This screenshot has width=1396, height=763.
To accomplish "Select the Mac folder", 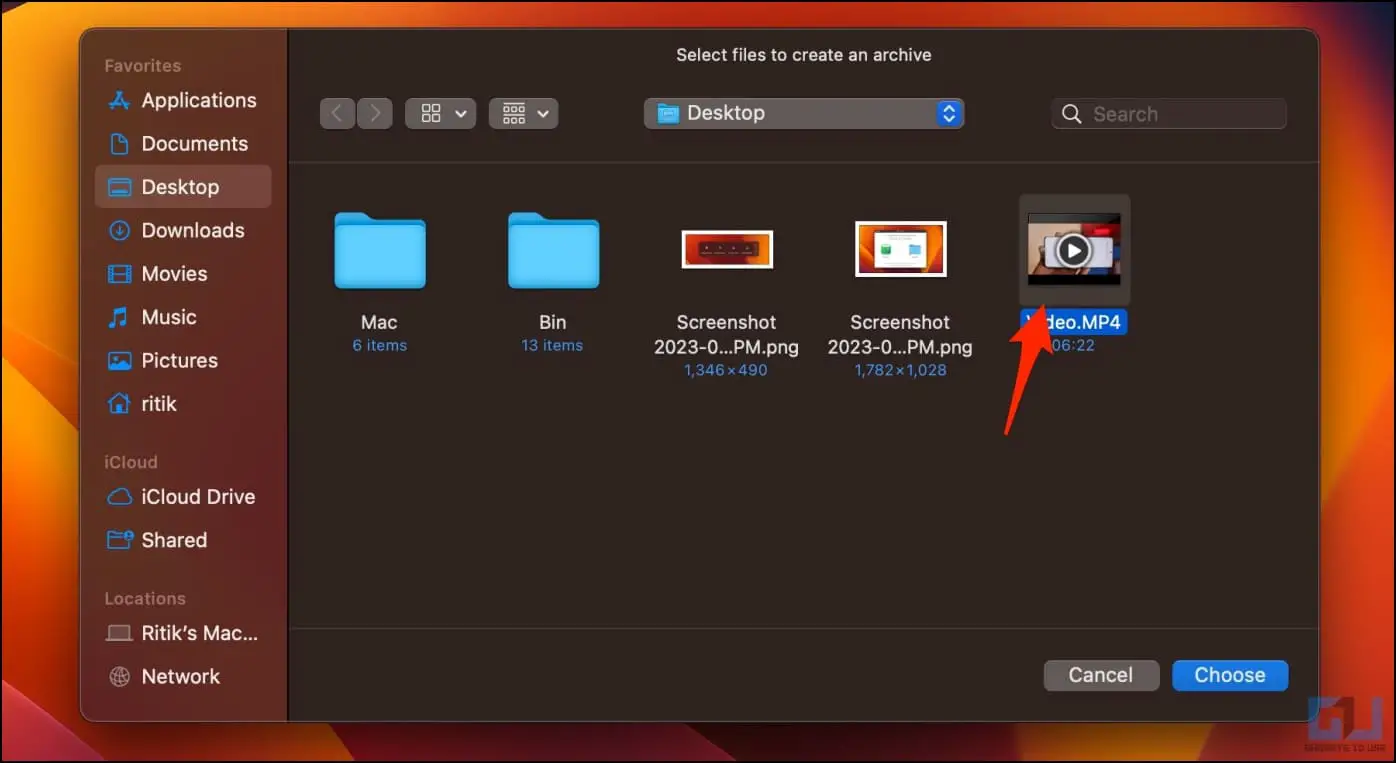I will click(x=379, y=250).
